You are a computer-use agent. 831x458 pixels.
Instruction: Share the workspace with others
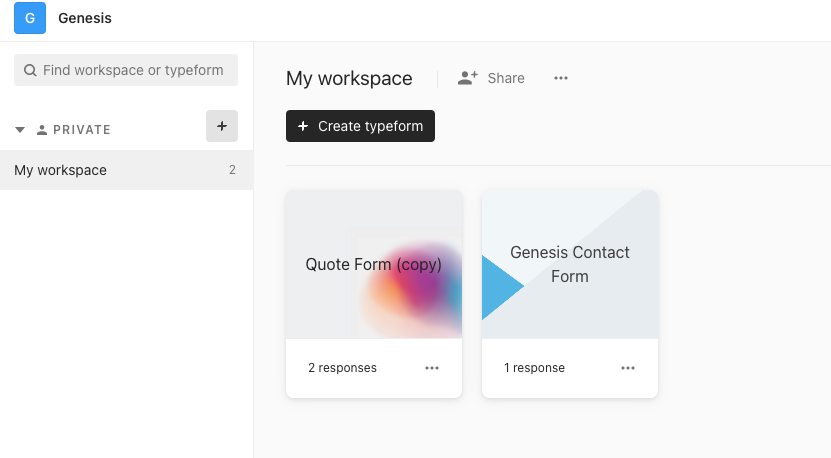491,78
